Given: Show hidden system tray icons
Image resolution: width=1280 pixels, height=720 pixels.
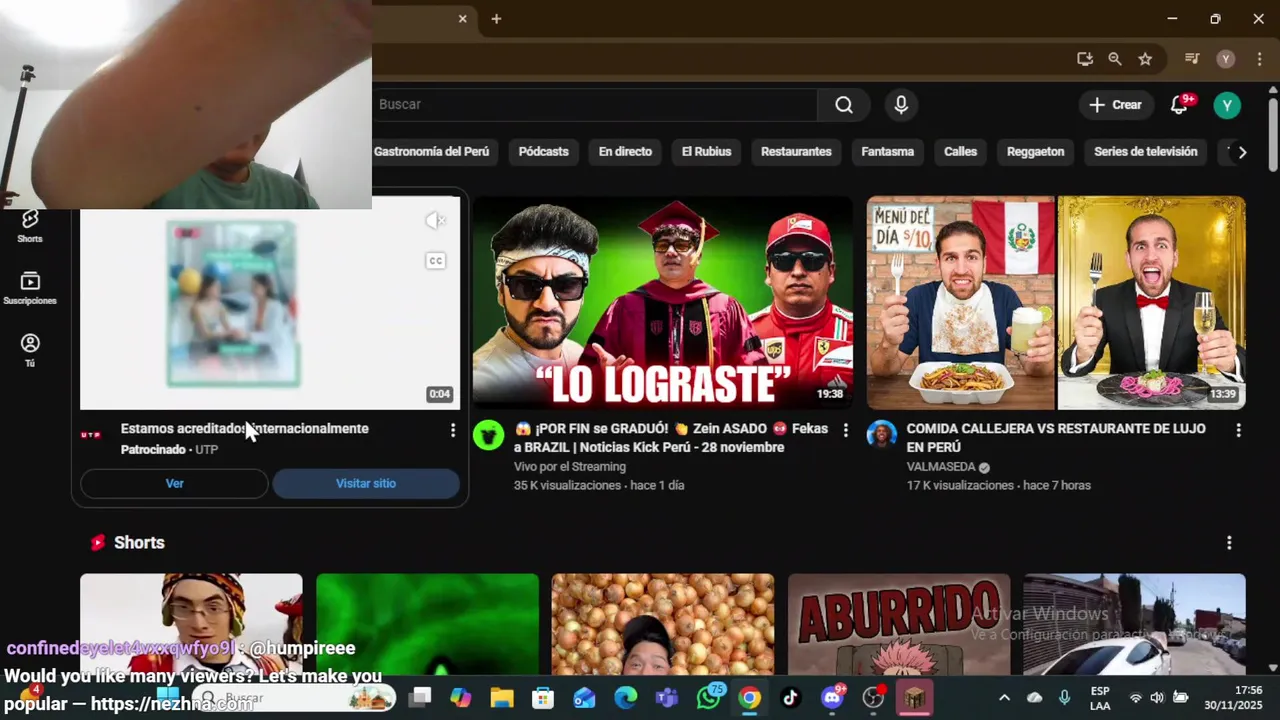Looking at the screenshot, I should [1004, 698].
